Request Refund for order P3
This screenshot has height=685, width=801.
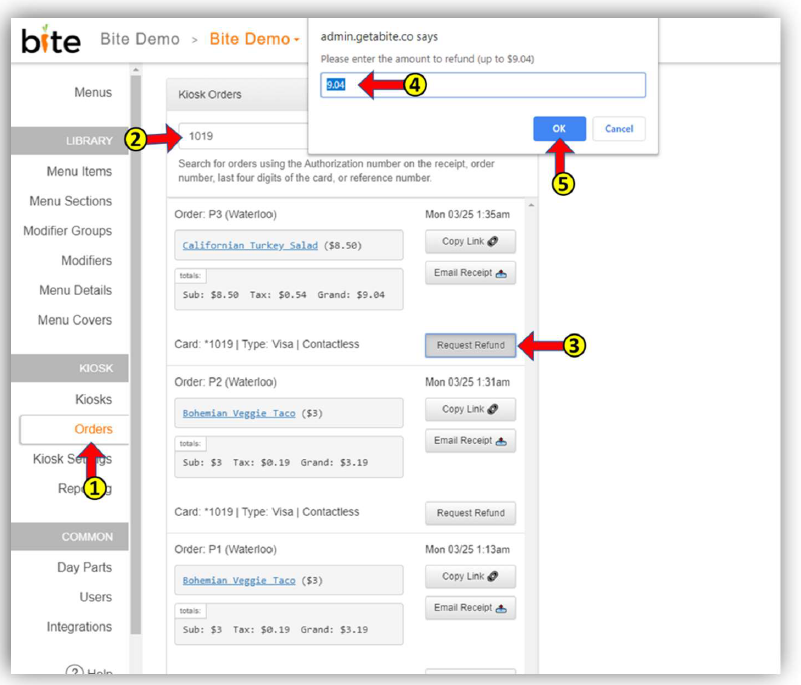[470, 345]
